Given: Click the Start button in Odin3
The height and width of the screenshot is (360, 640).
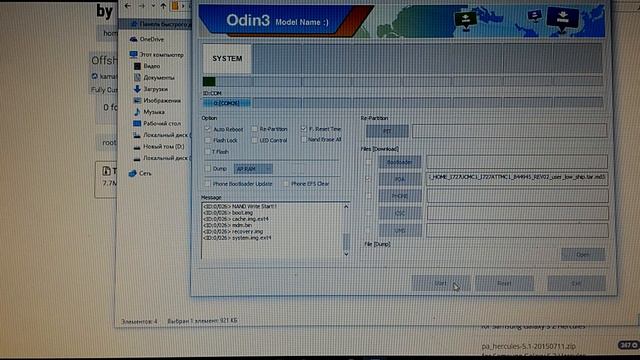Looking at the screenshot, I should point(440,283).
